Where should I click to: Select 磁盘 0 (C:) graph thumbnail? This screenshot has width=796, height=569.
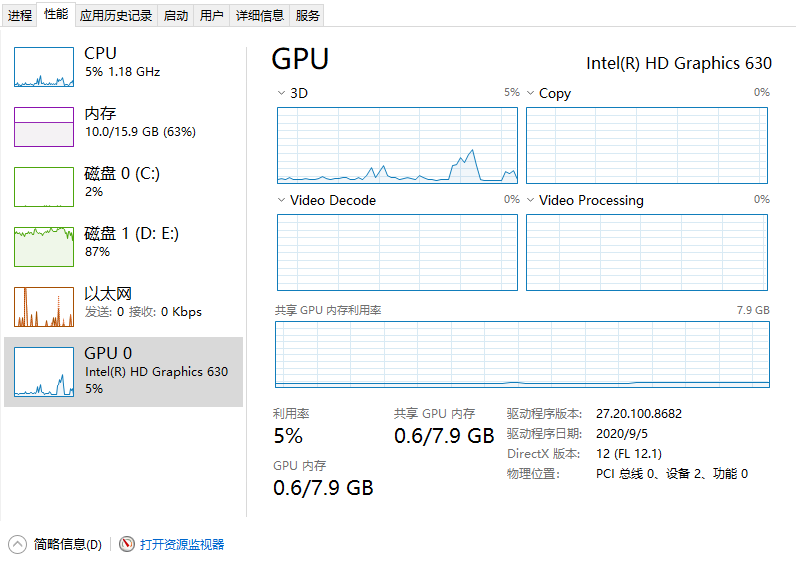(44, 187)
